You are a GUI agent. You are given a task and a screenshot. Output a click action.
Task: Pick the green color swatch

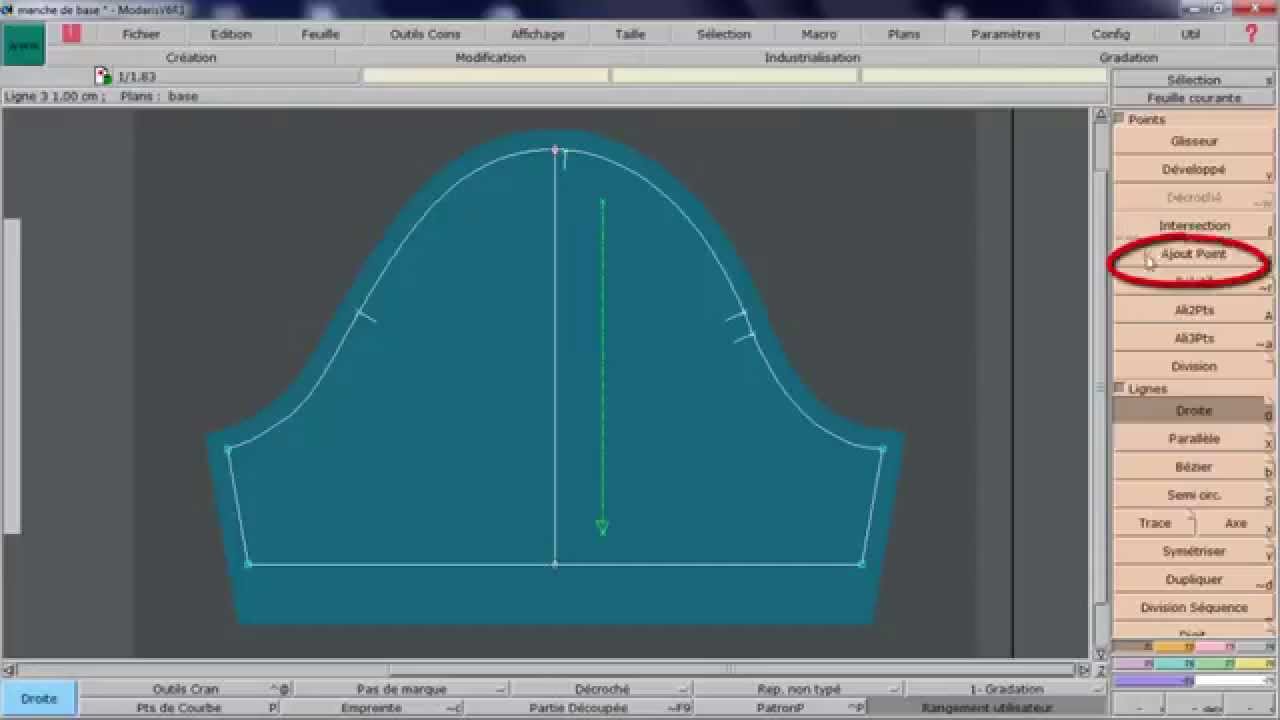point(1215,663)
